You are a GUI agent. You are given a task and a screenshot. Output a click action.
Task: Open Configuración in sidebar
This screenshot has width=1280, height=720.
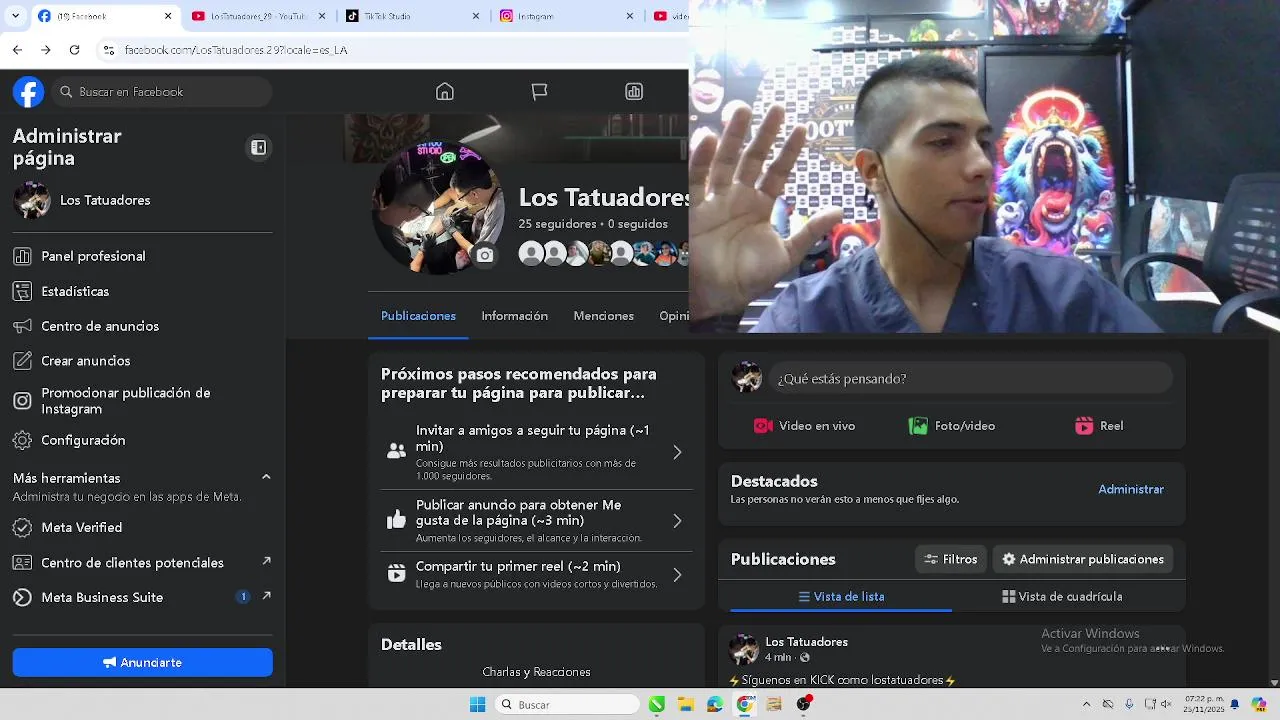[x=140, y=440]
